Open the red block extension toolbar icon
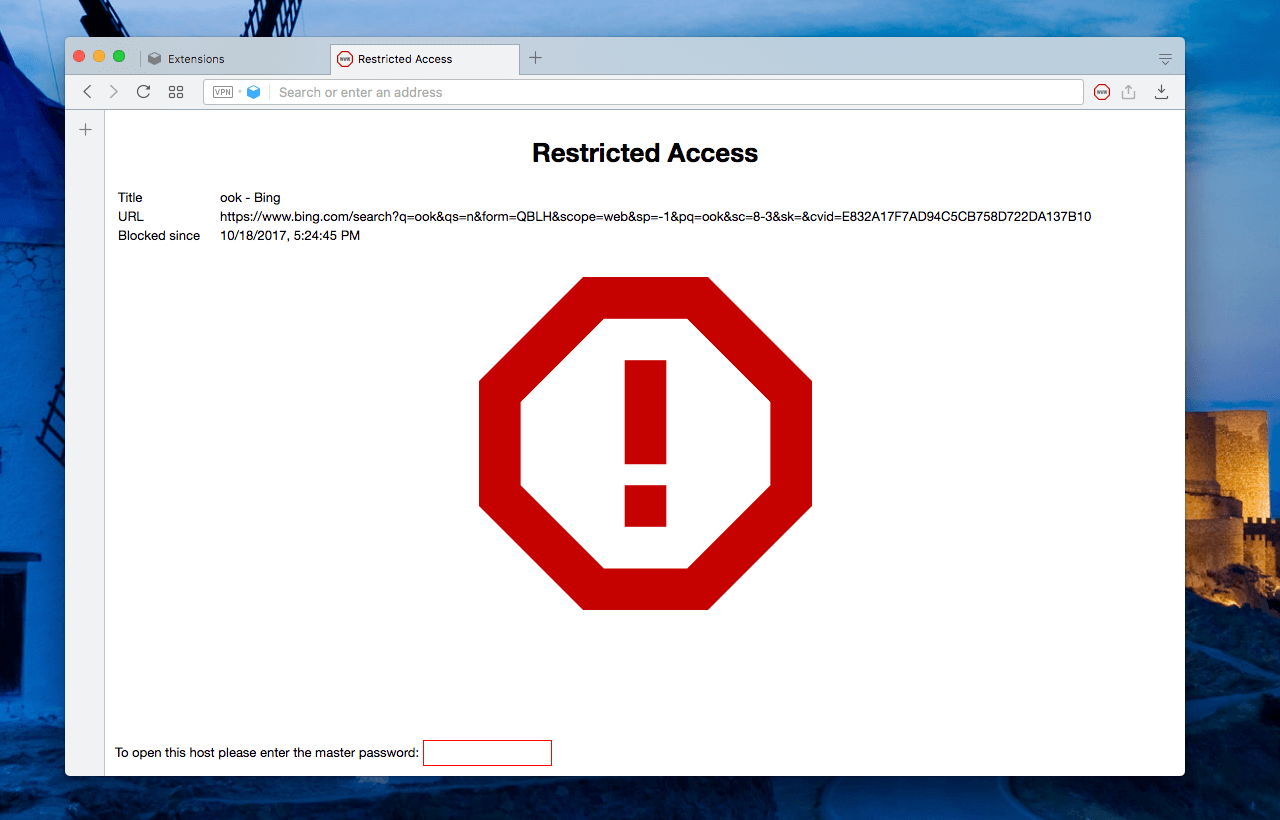The height and width of the screenshot is (820, 1280). [x=1101, y=92]
